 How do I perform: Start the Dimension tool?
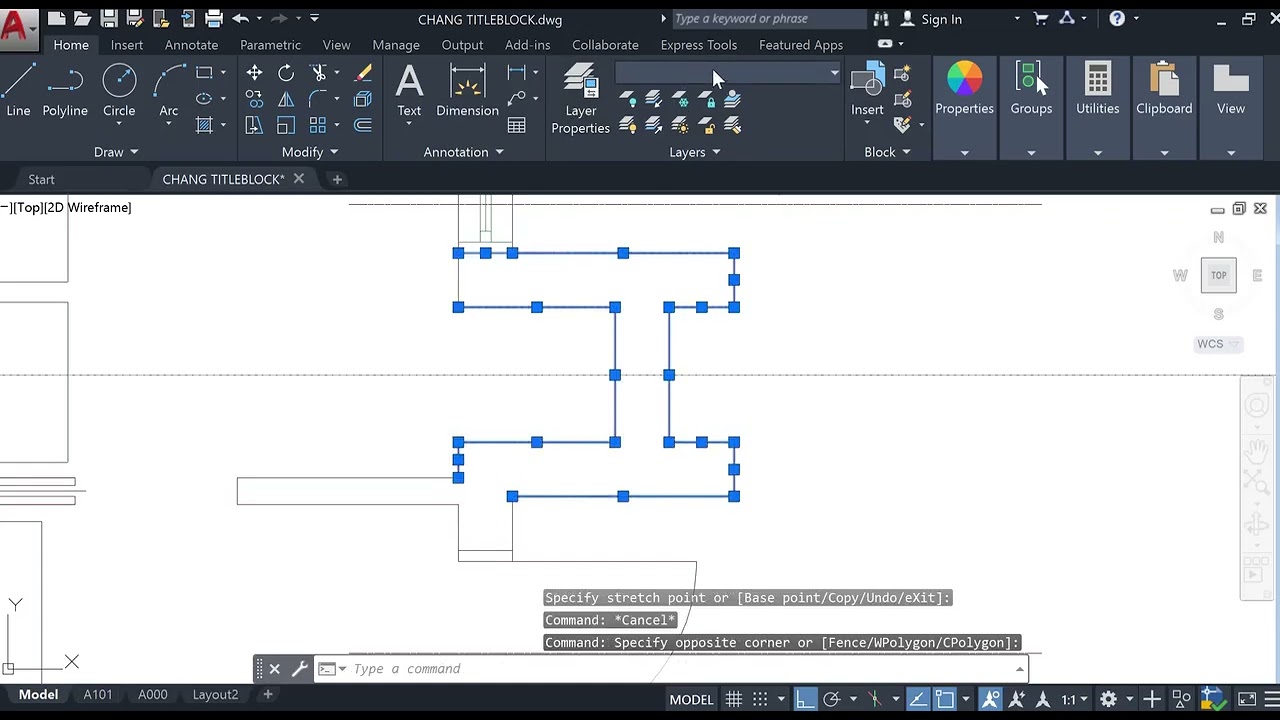tap(467, 91)
